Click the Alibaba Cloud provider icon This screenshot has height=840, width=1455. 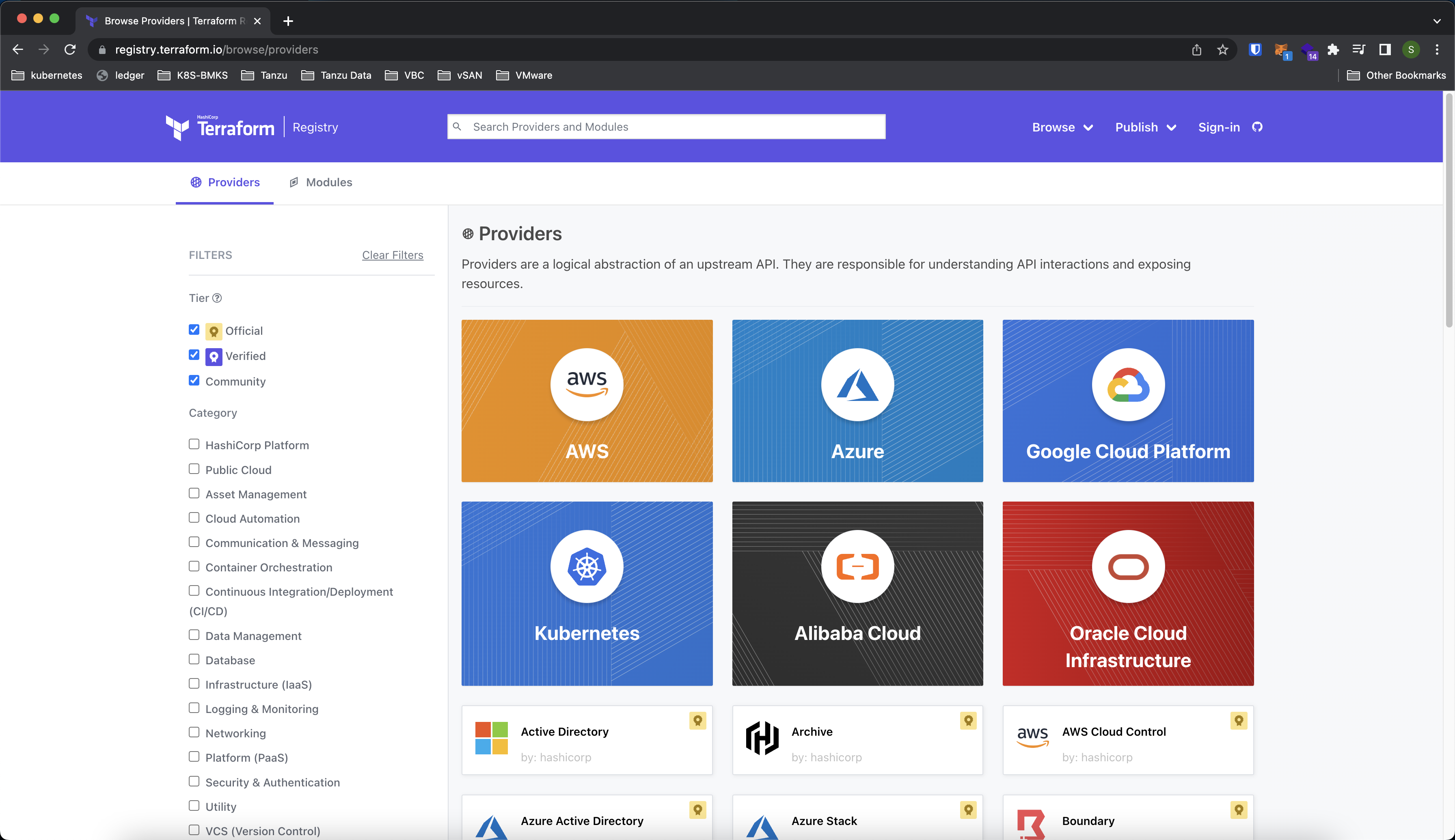[857, 565]
